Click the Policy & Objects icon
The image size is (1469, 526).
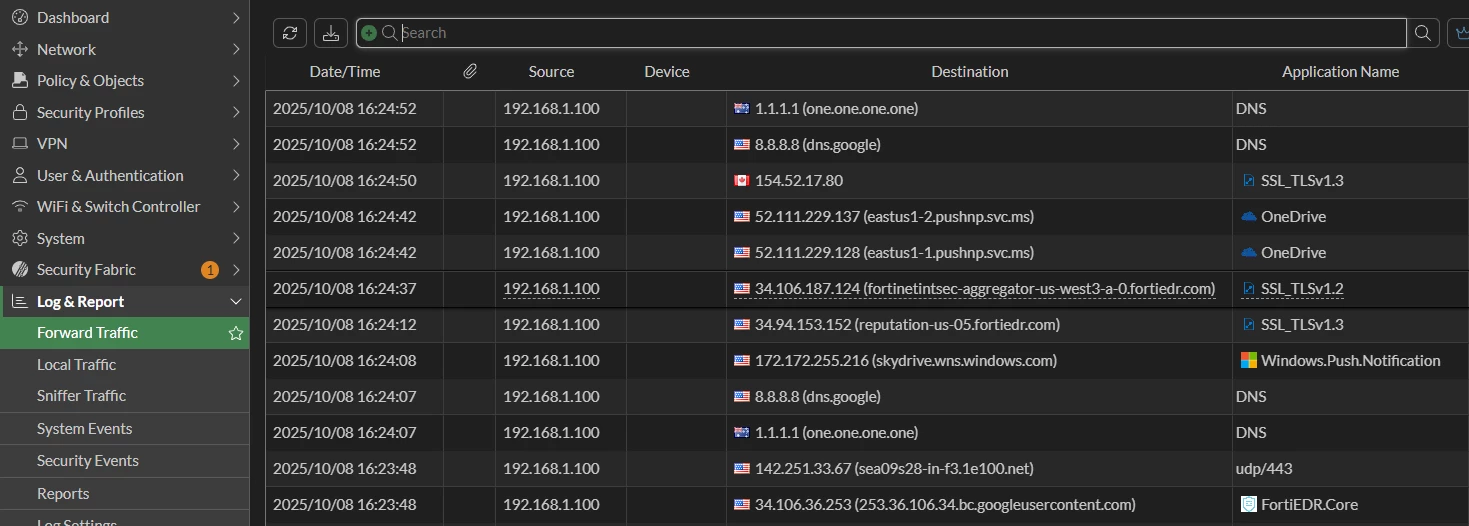pos(19,80)
